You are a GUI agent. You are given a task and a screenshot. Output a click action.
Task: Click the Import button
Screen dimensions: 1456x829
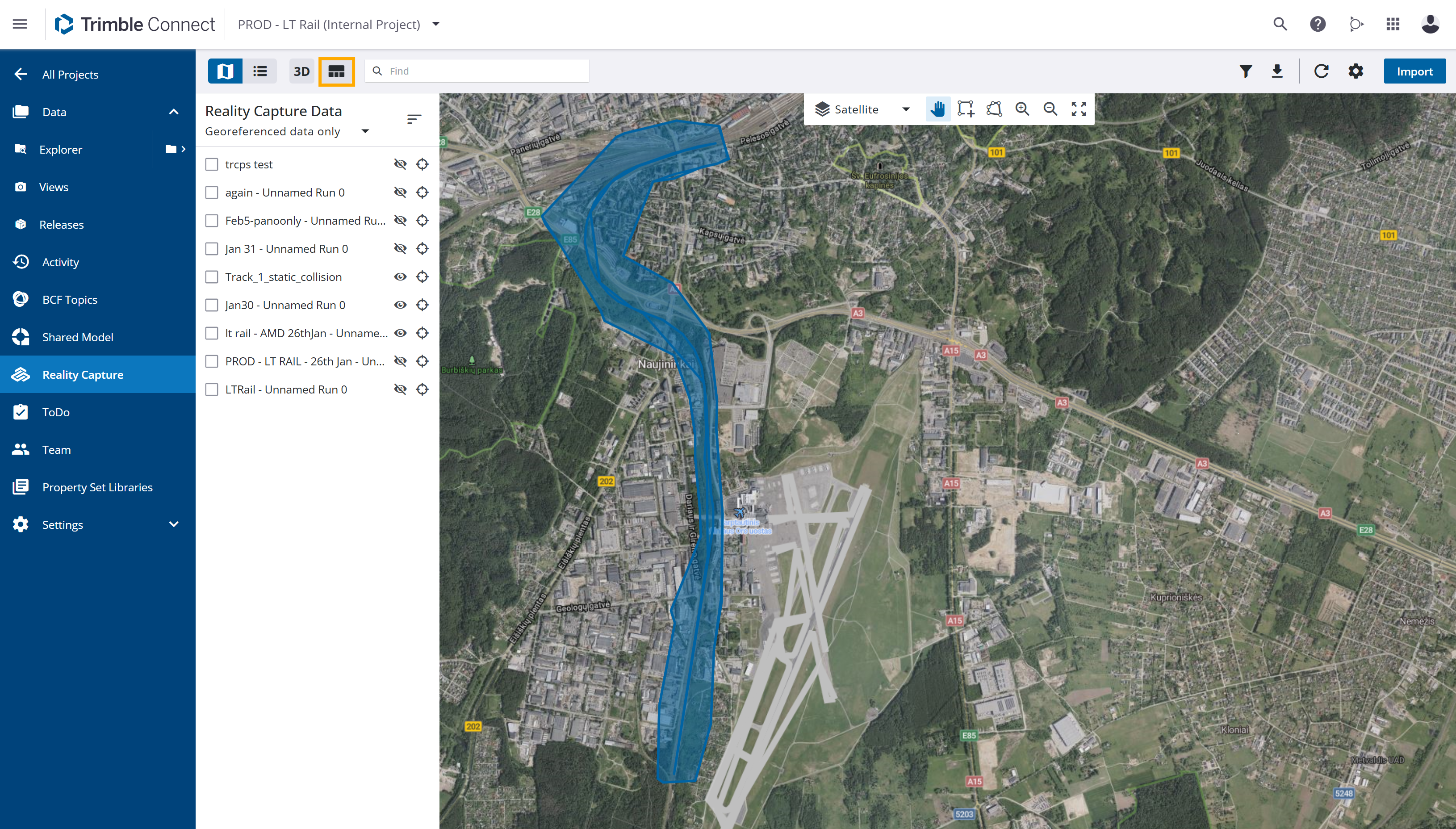pyautogui.click(x=1414, y=71)
